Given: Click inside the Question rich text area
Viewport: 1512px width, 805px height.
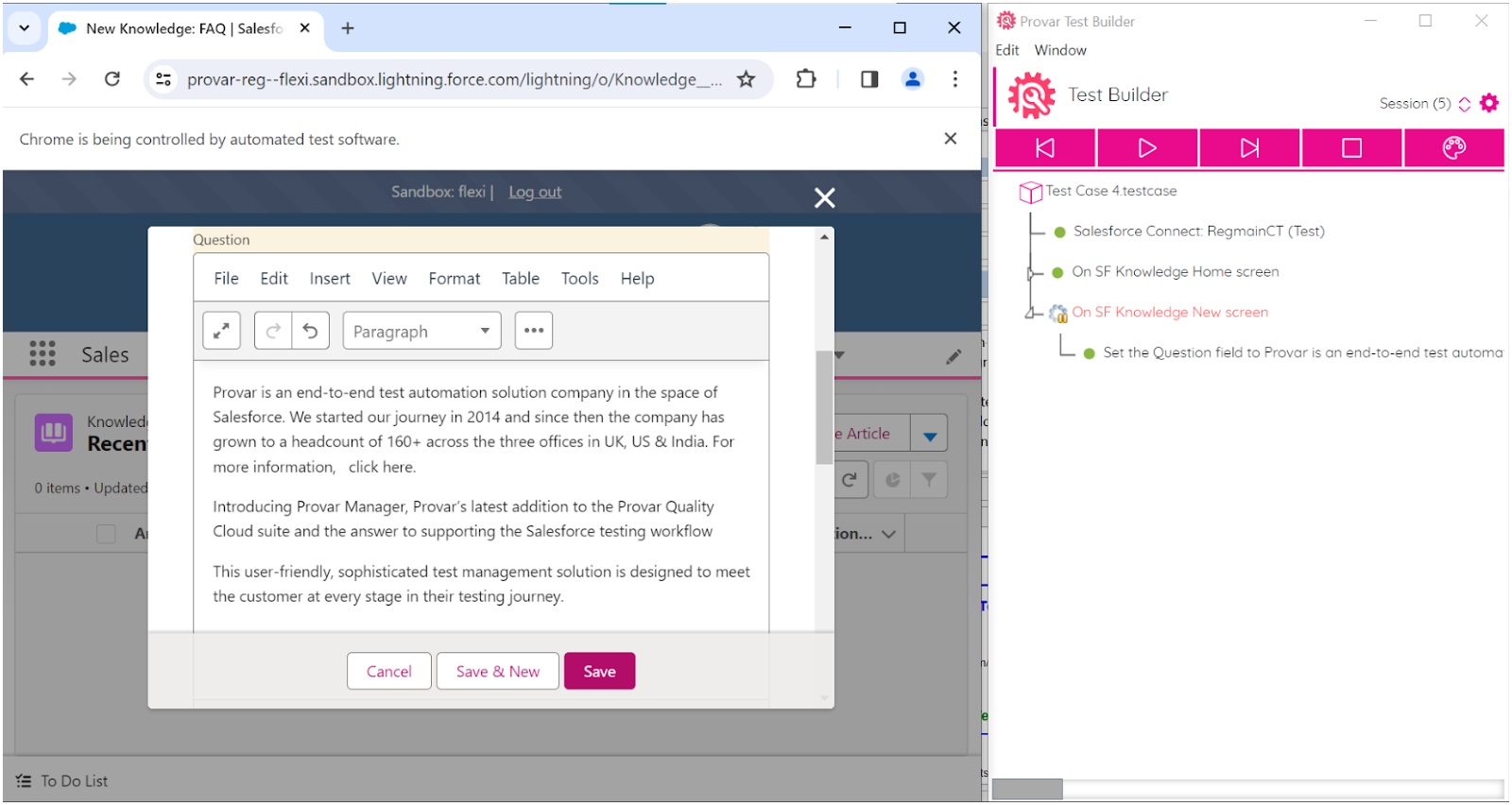Looking at the screenshot, I should click(481, 494).
